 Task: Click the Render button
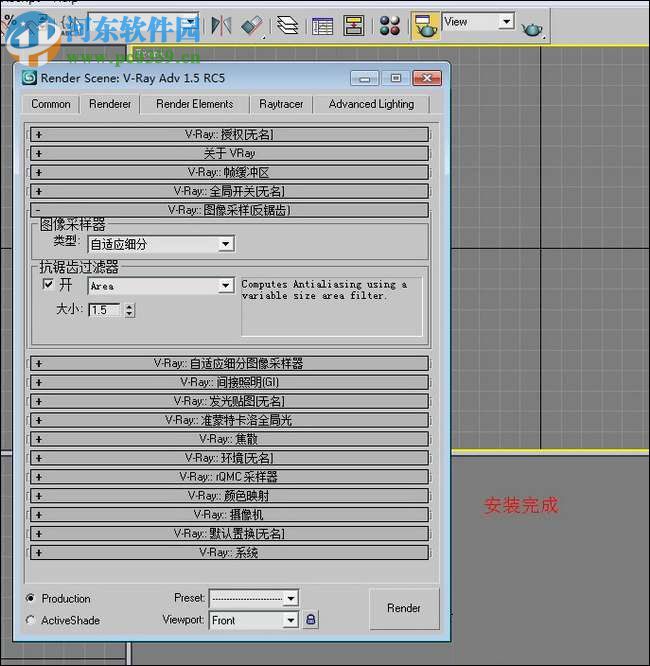coord(404,608)
